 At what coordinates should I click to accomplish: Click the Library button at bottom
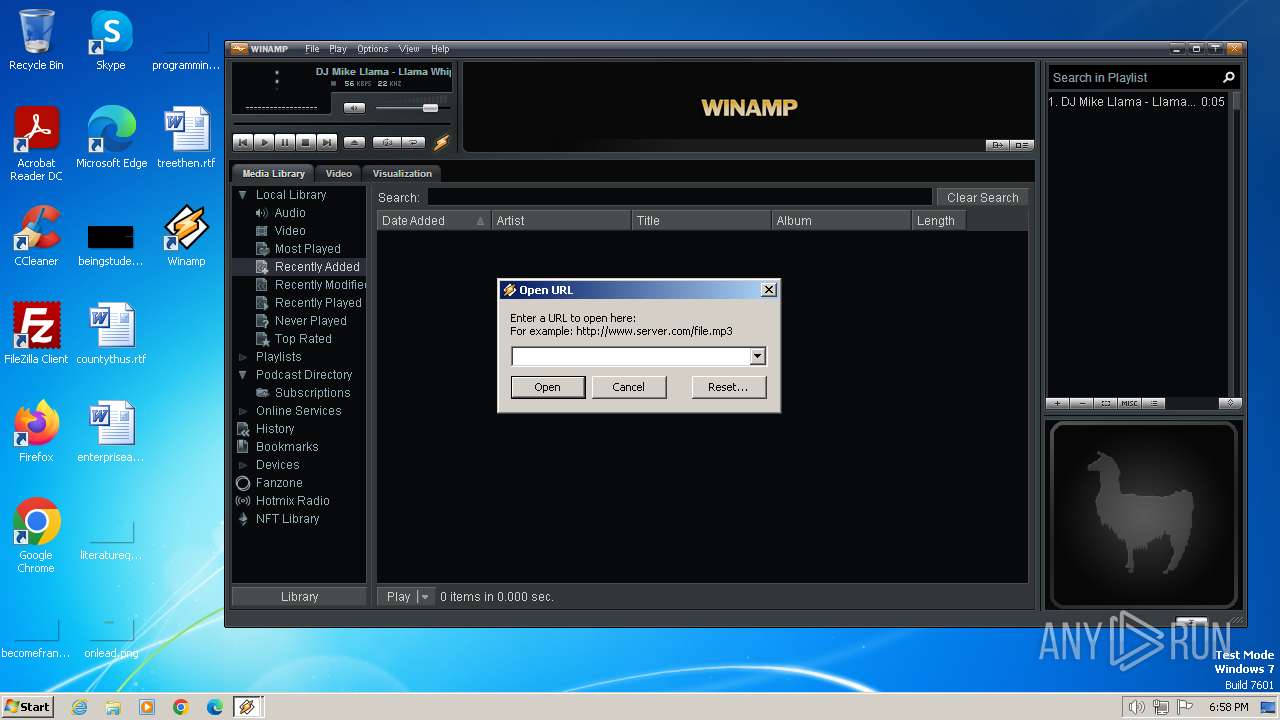[x=299, y=597]
